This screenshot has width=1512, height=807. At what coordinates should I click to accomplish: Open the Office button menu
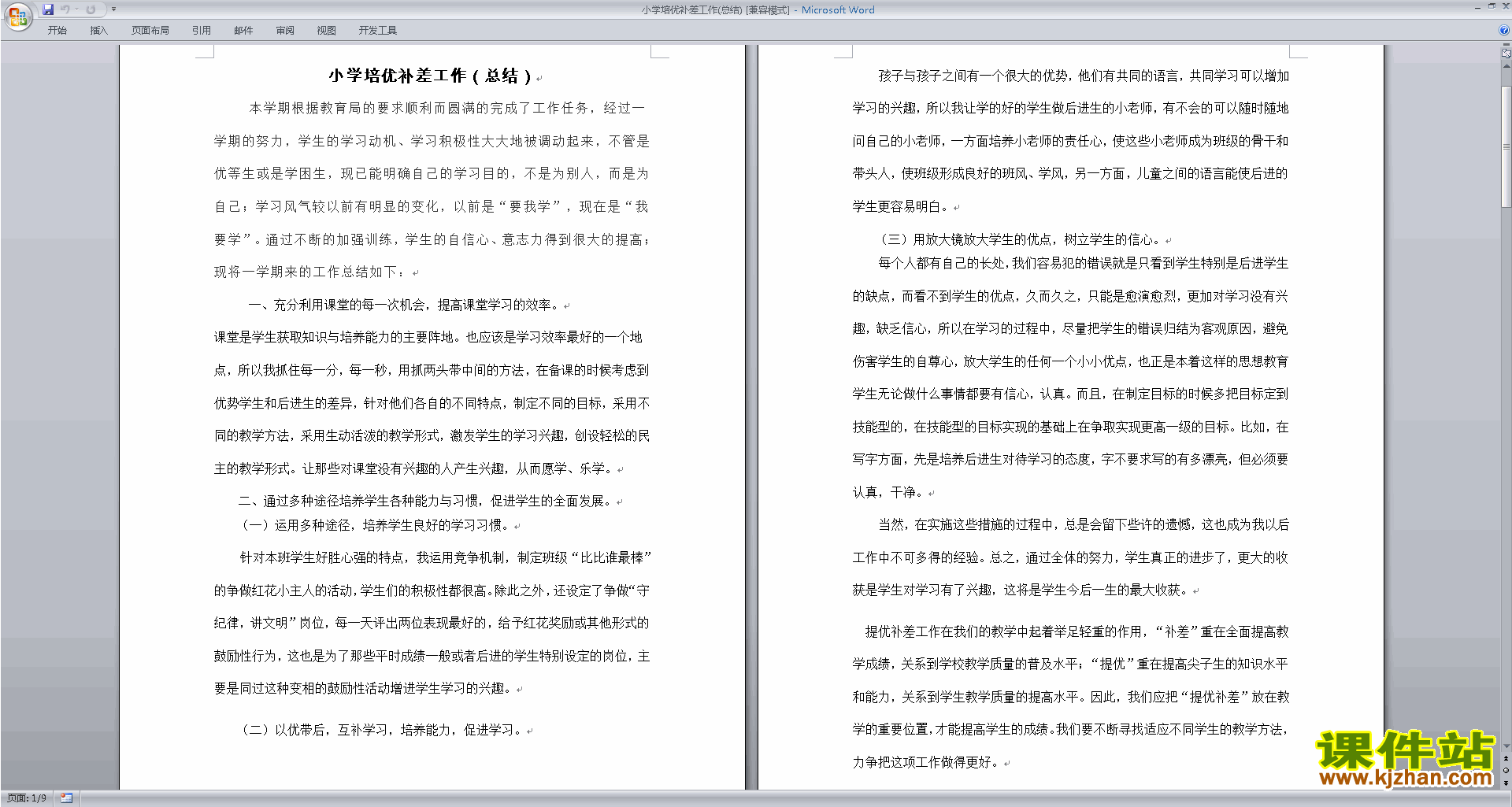click(17, 16)
